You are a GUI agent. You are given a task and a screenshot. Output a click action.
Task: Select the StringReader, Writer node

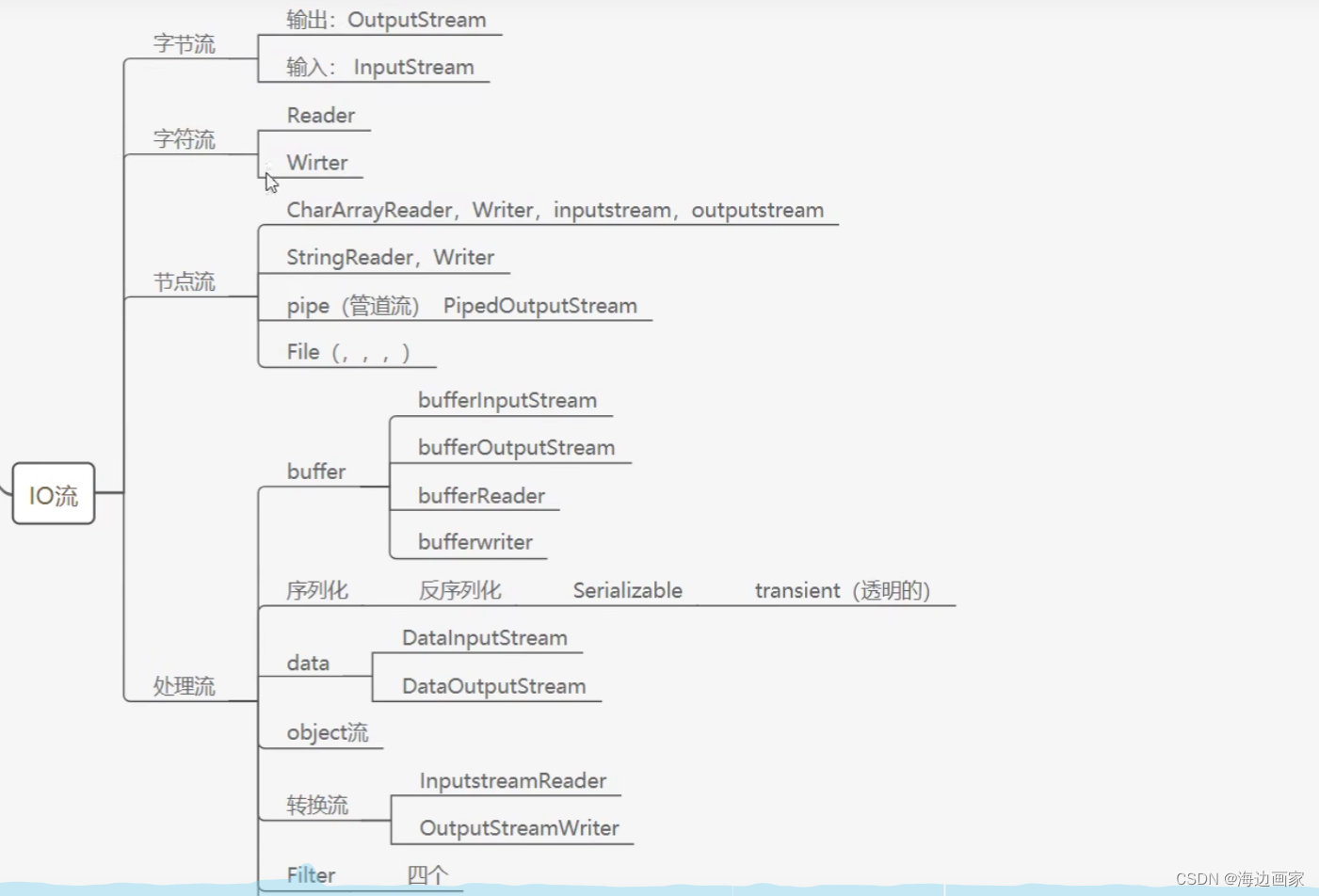pos(391,257)
